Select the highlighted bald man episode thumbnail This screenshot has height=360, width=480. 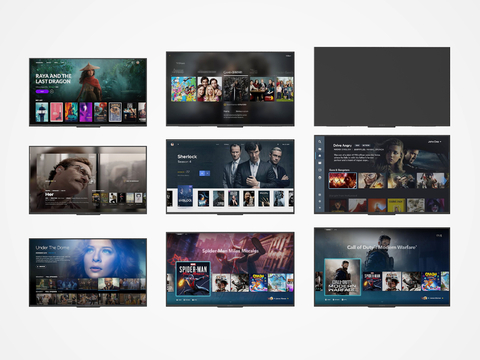109,284
